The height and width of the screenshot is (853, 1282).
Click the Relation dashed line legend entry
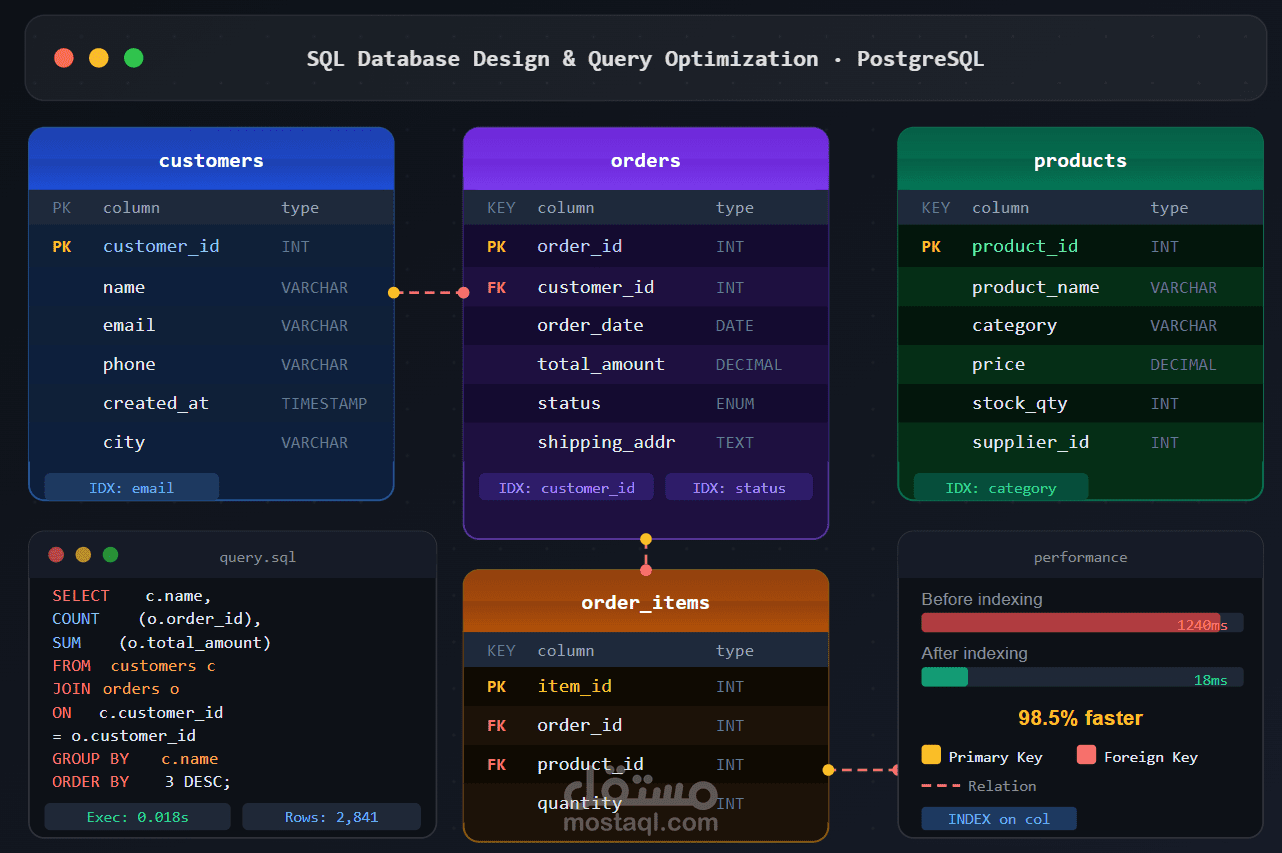978,786
